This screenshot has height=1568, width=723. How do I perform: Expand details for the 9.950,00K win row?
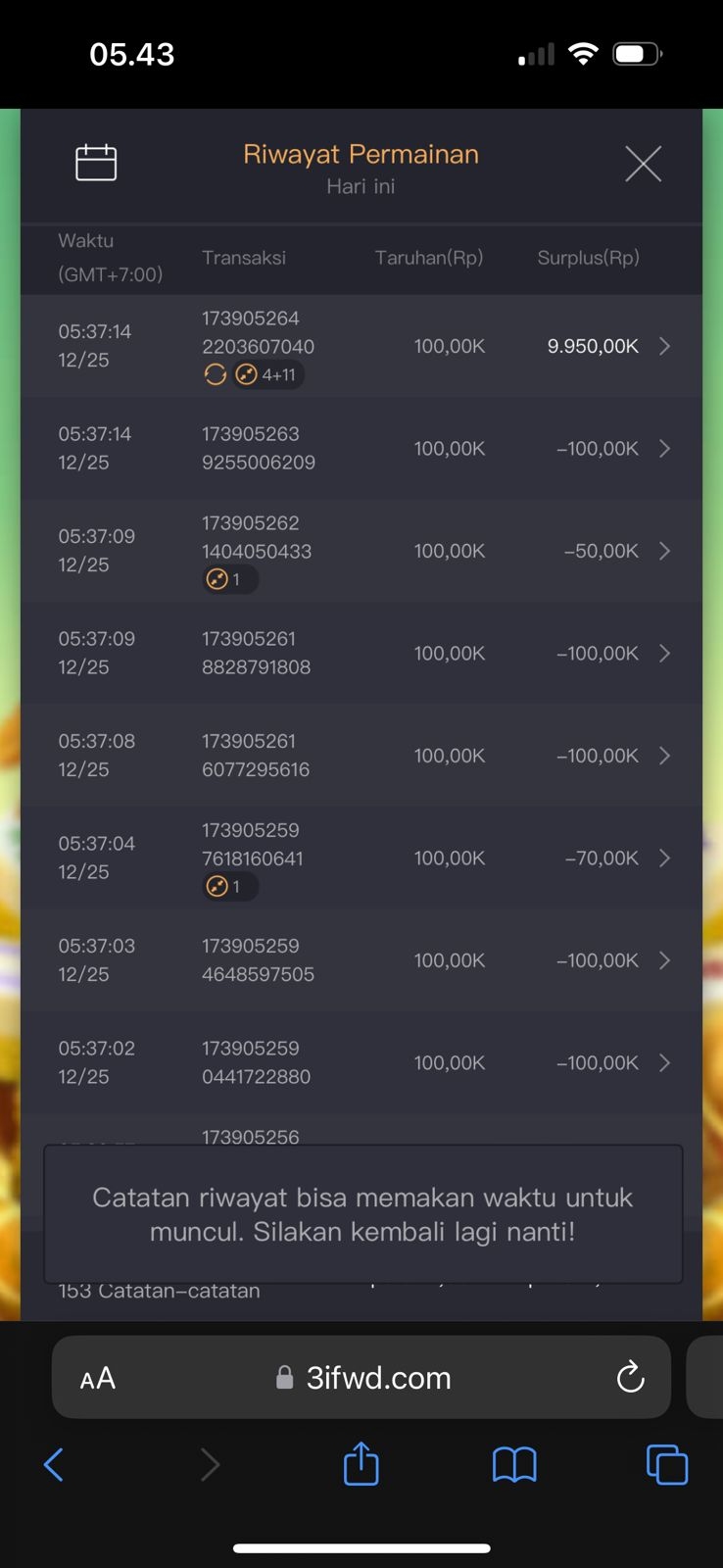(664, 346)
